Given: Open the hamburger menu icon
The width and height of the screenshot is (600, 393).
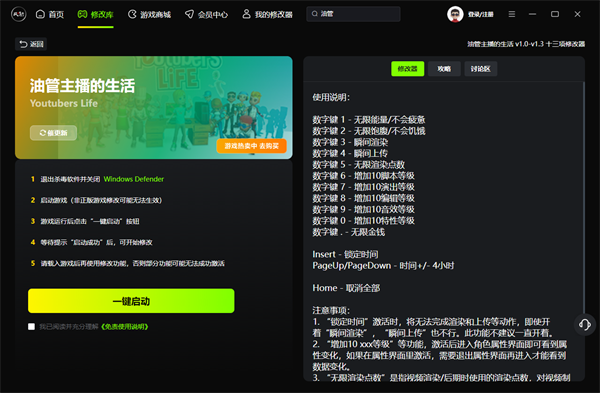Looking at the screenshot, I should click(x=512, y=14).
